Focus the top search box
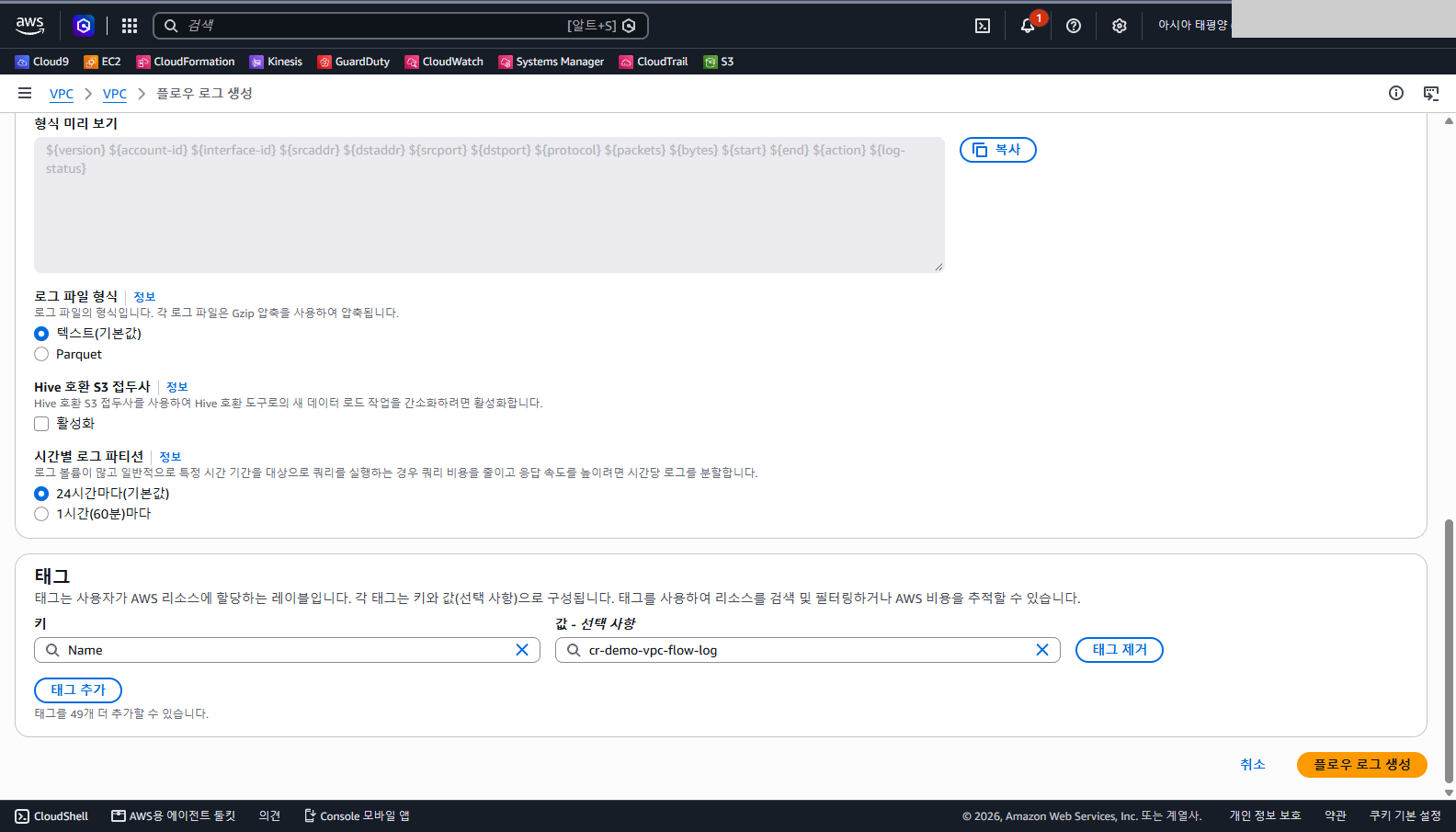1456x832 pixels. pyautogui.click(x=401, y=26)
